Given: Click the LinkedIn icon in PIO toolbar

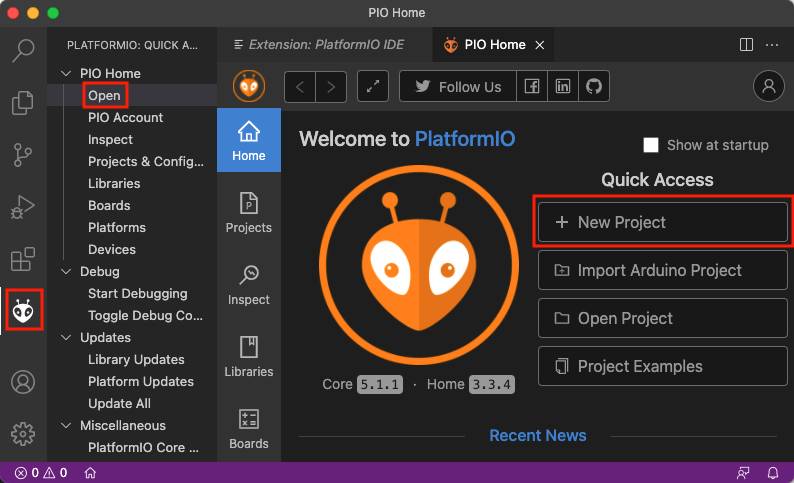Looking at the screenshot, I should tap(564, 87).
